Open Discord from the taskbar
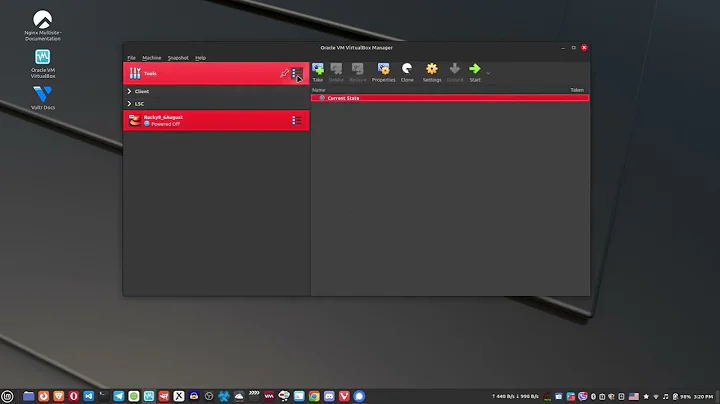 coord(329,396)
